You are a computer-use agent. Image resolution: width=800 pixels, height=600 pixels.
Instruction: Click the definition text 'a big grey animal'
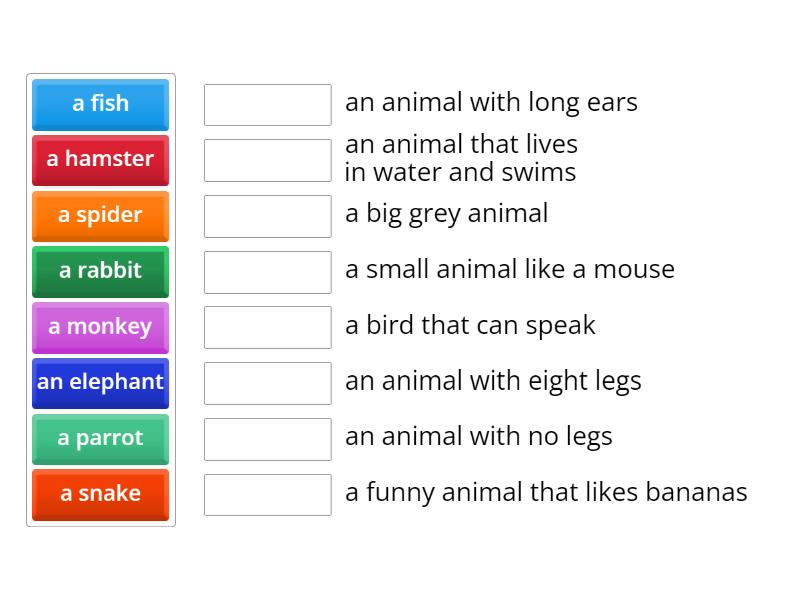point(446,214)
